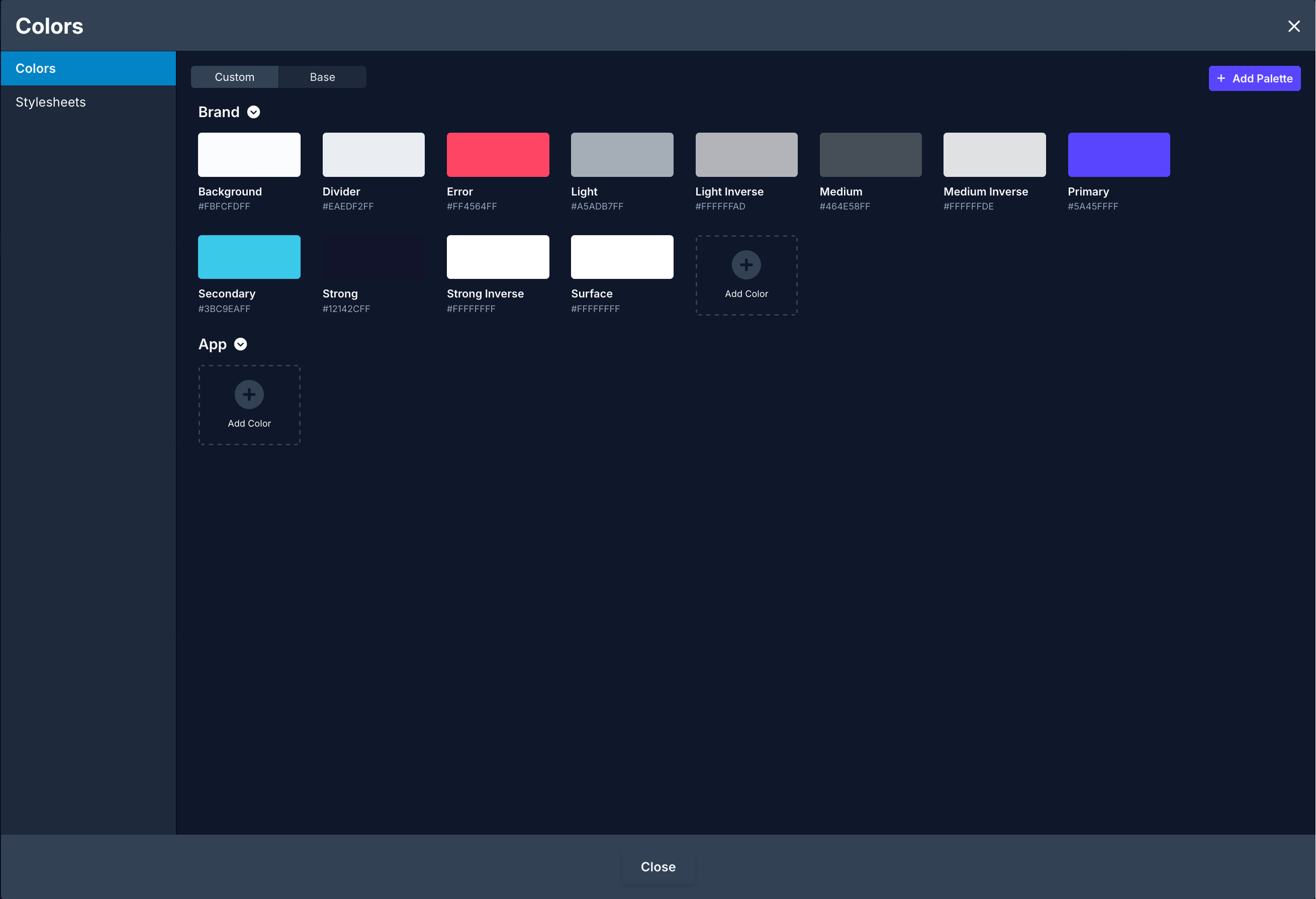
Task: Open the Stylesheets section in sidebar
Action: click(51, 102)
